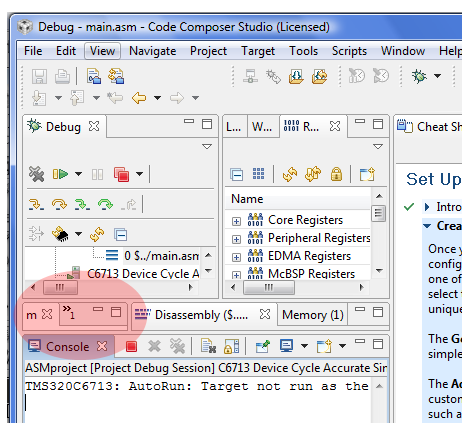
Task: Switch to the W... tab
Action: (x=262, y=127)
